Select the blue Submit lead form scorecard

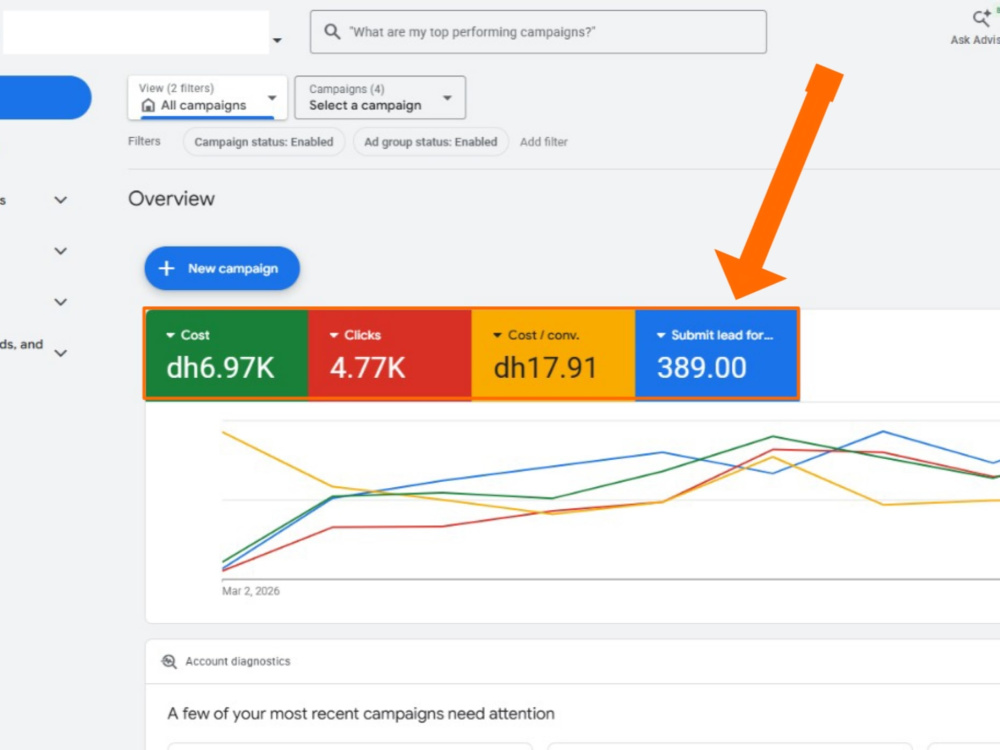(717, 355)
